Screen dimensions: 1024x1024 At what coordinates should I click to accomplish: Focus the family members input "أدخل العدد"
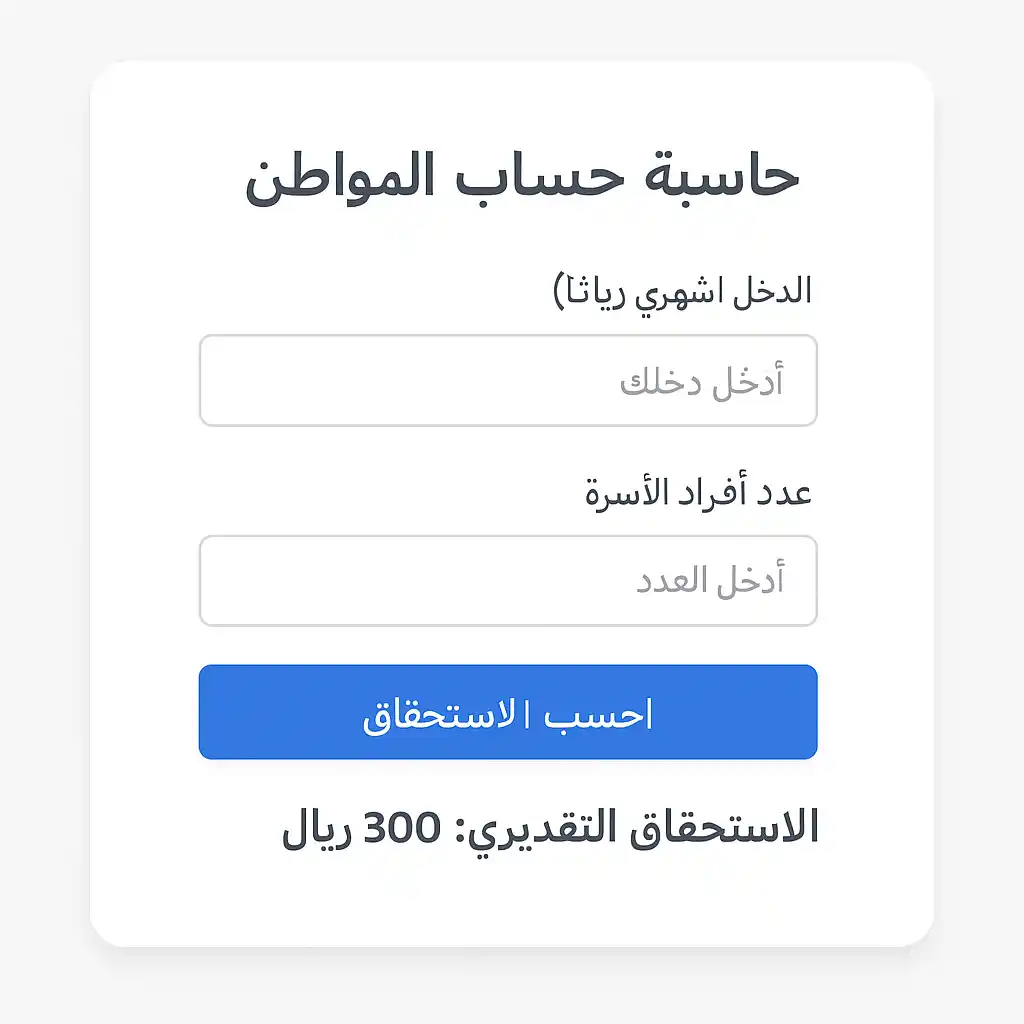508,580
